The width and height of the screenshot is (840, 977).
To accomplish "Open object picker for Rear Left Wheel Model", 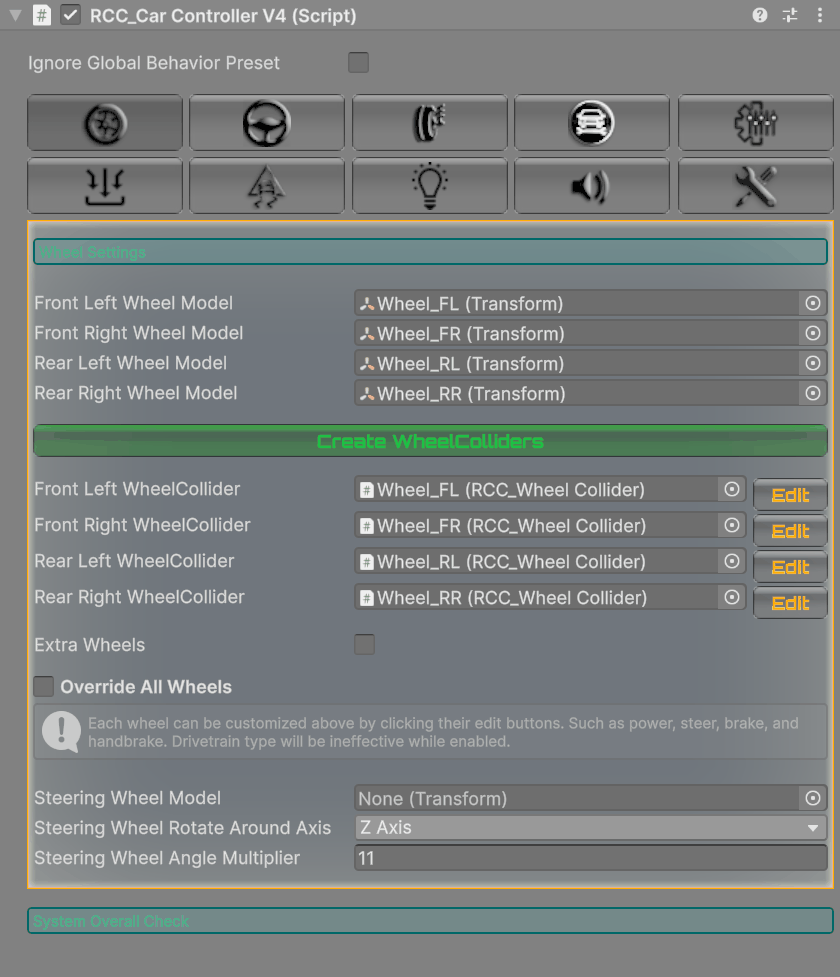I will click(x=813, y=363).
